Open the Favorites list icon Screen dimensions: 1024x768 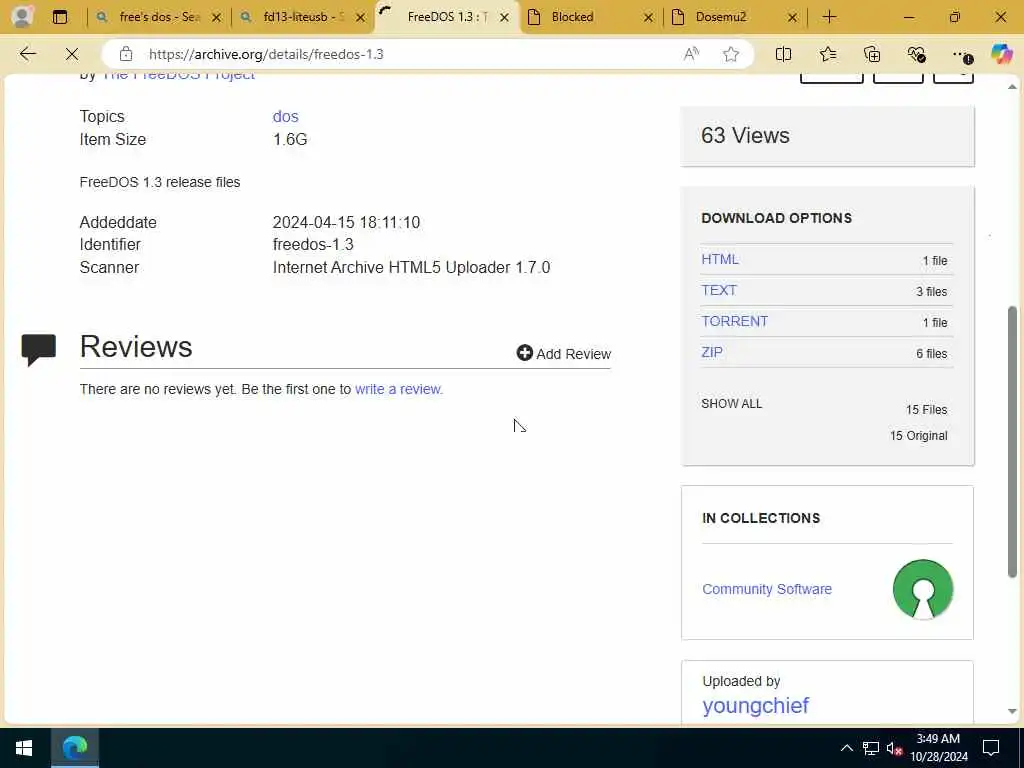(x=827, y=54)
